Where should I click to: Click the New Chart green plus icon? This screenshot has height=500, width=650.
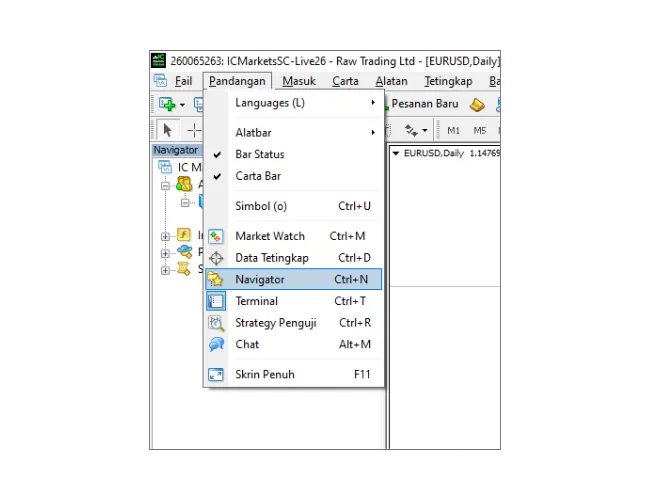click(x=167, y=104)
